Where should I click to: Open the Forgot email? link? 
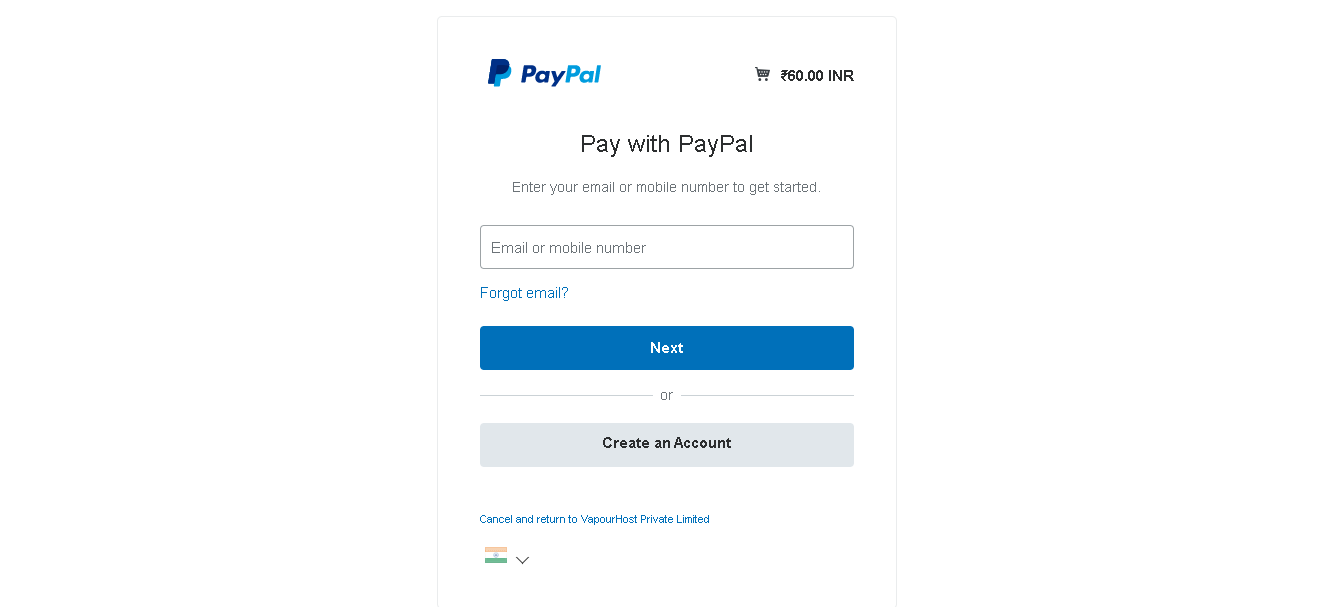click(x=524, y=293)
